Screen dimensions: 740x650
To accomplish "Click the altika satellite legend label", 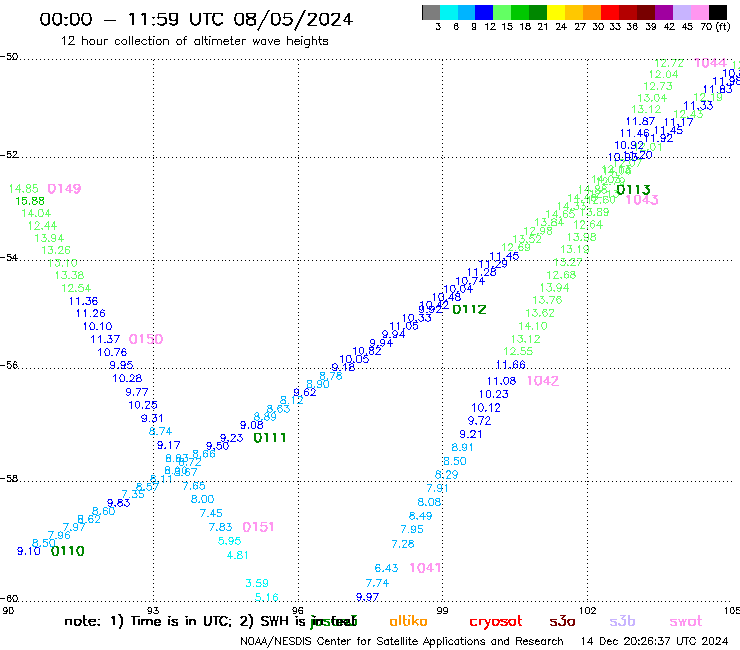I will click(x=408, y=621).
